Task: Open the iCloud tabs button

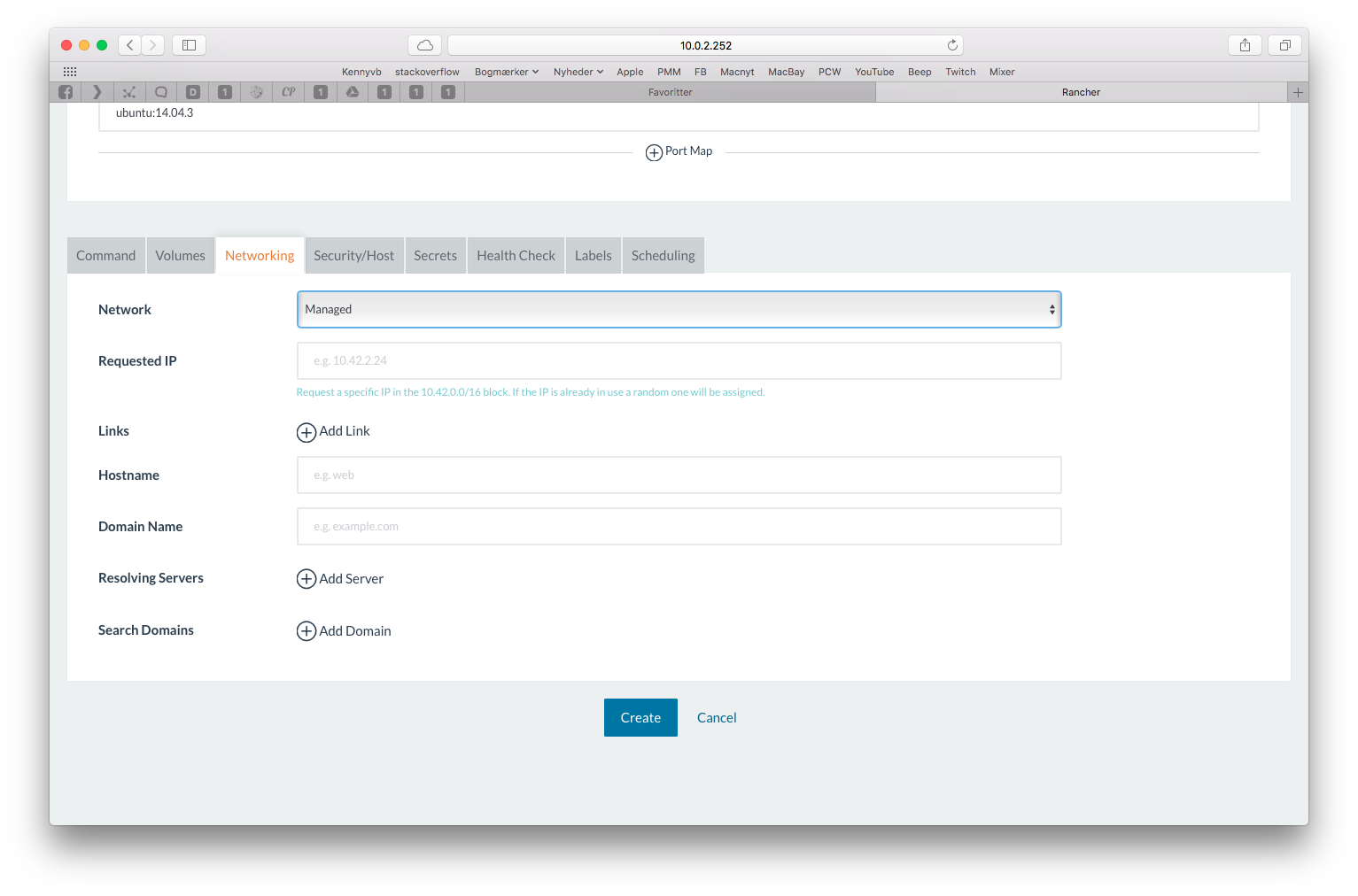Action: coord(425,45)
